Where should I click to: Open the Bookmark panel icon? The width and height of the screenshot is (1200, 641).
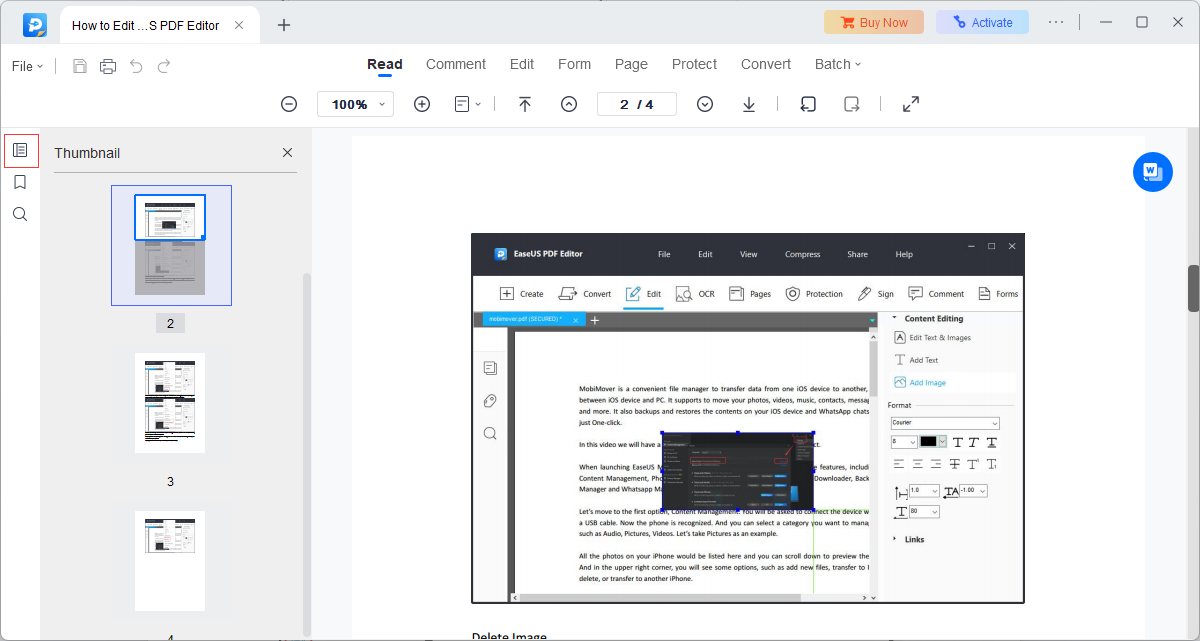(x=20, y=182)
